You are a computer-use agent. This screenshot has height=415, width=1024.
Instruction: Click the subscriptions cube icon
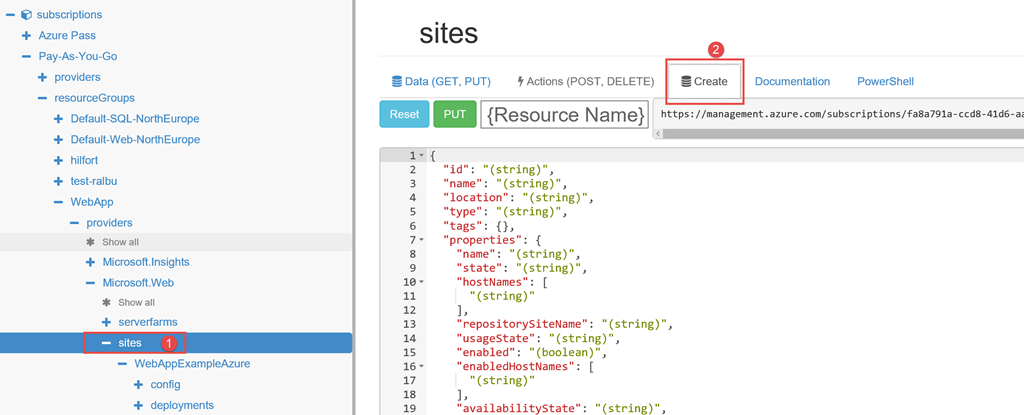tap(26, 14)
